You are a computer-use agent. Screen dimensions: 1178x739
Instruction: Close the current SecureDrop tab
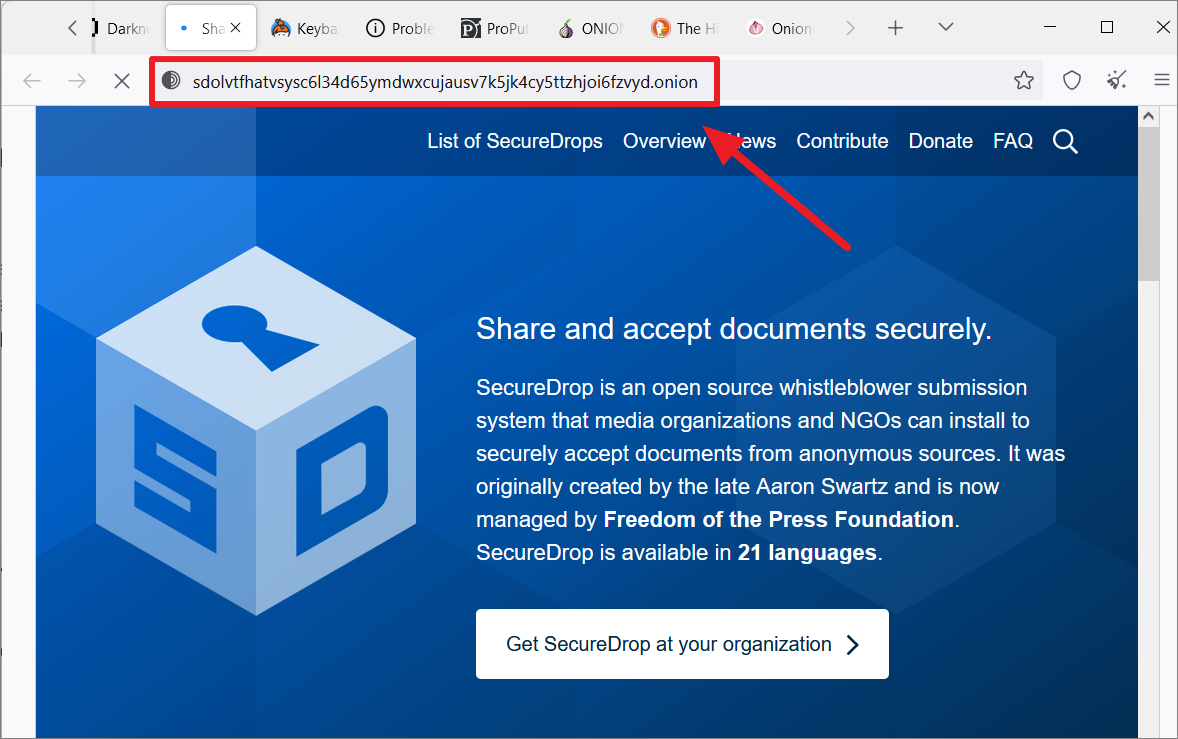(x=236, y=28)
